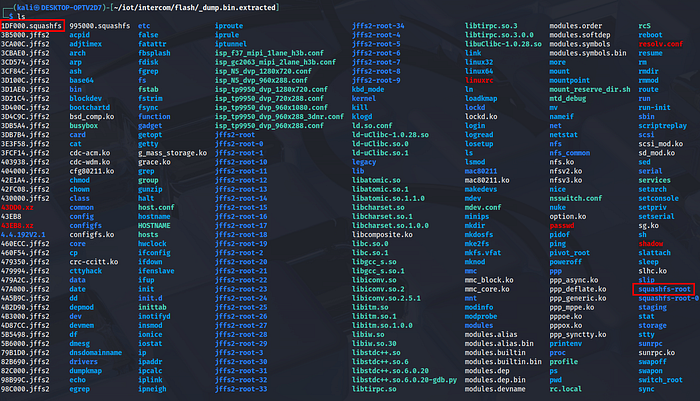Select the libtirpc.so.3.0.0 library name
700x401 pixels.
(499, 35)
